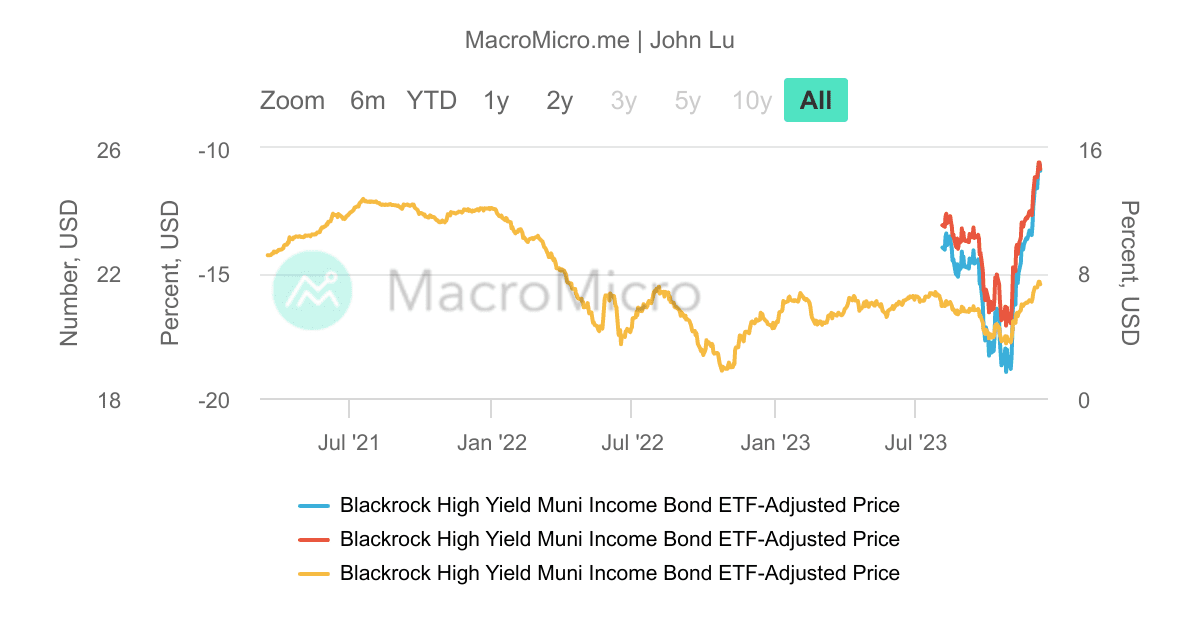This screenshot has width=1200, height=630.
Task: Click the greyed-out 3y option
Action: tap(623, 100)
